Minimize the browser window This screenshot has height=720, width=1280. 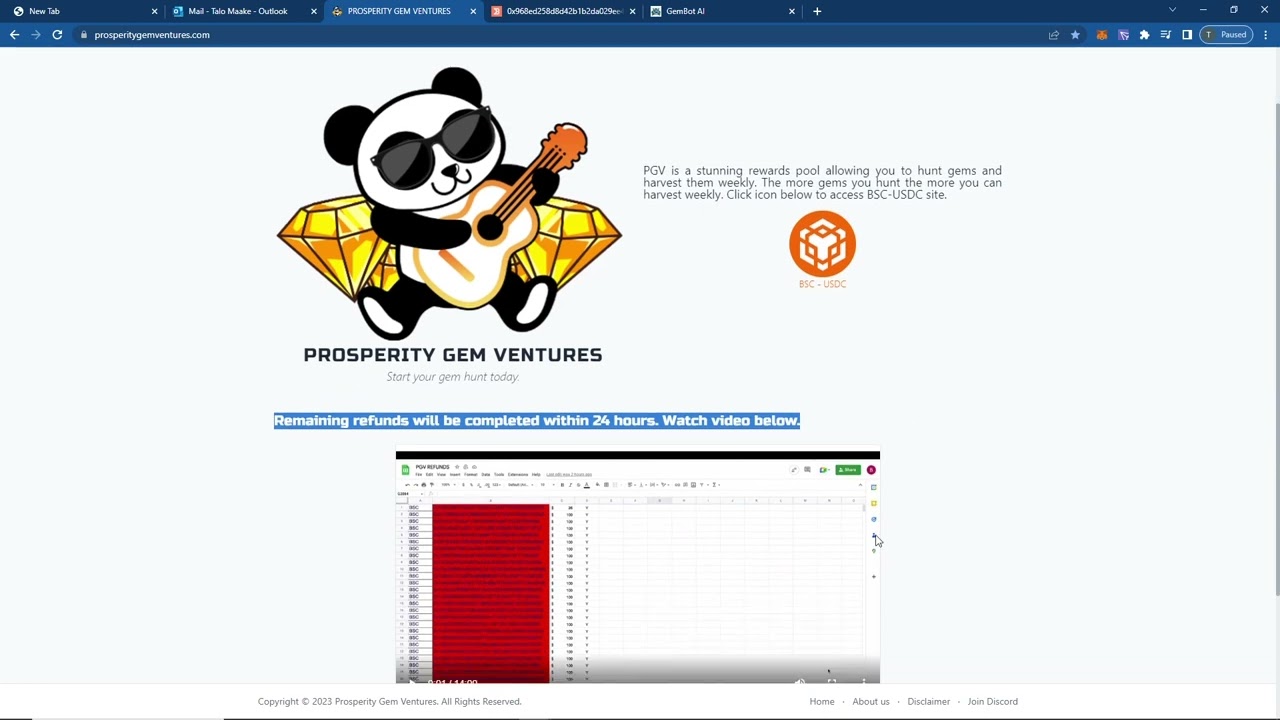click(1203, 10)
